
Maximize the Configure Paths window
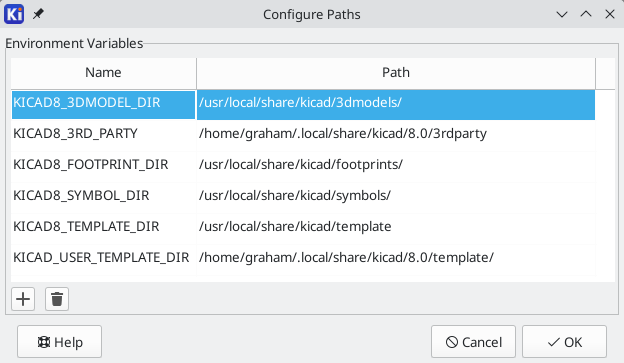(x=586, y=15)
